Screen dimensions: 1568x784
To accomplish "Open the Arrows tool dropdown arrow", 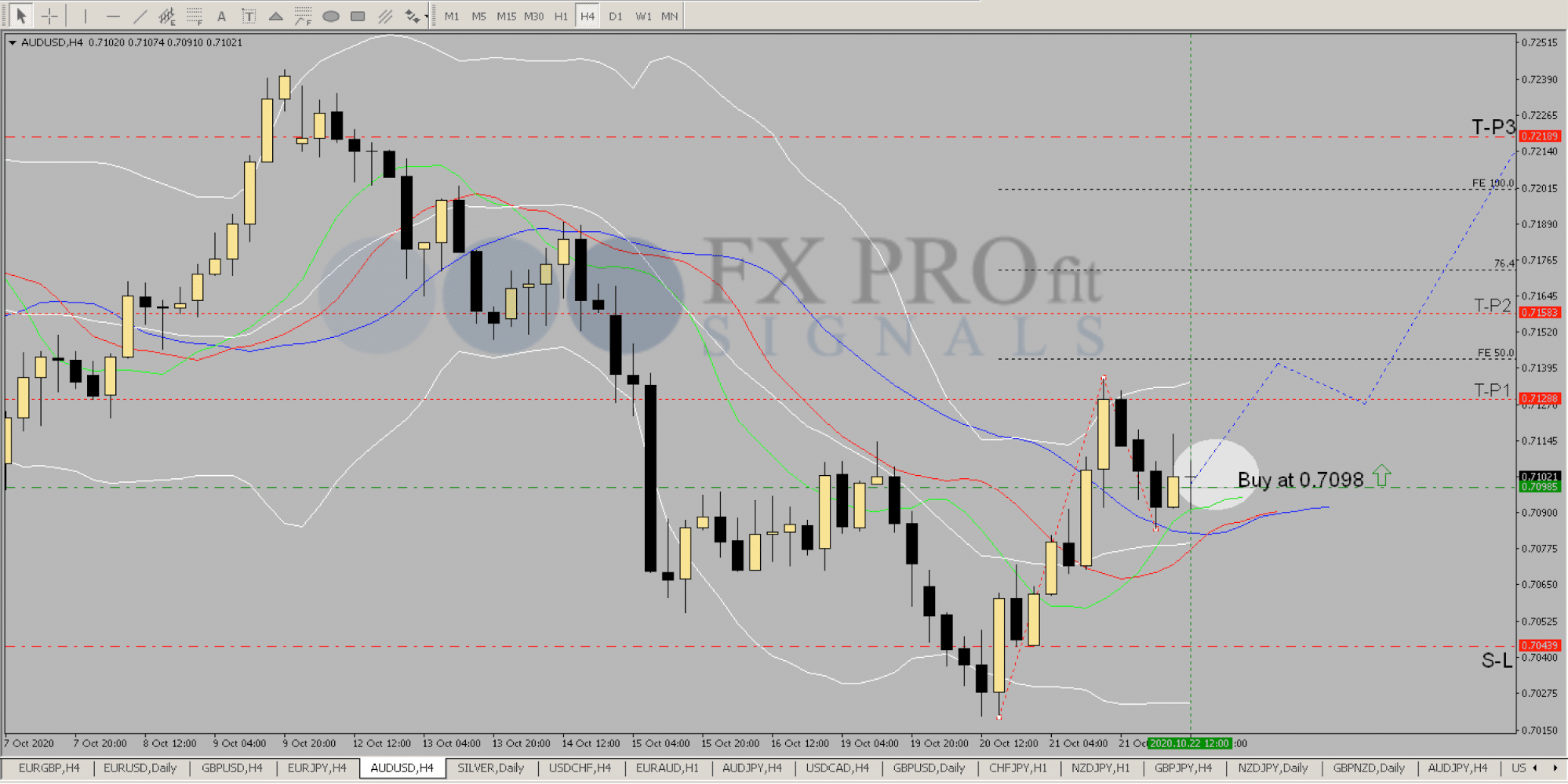I will (x=426, y=16).
